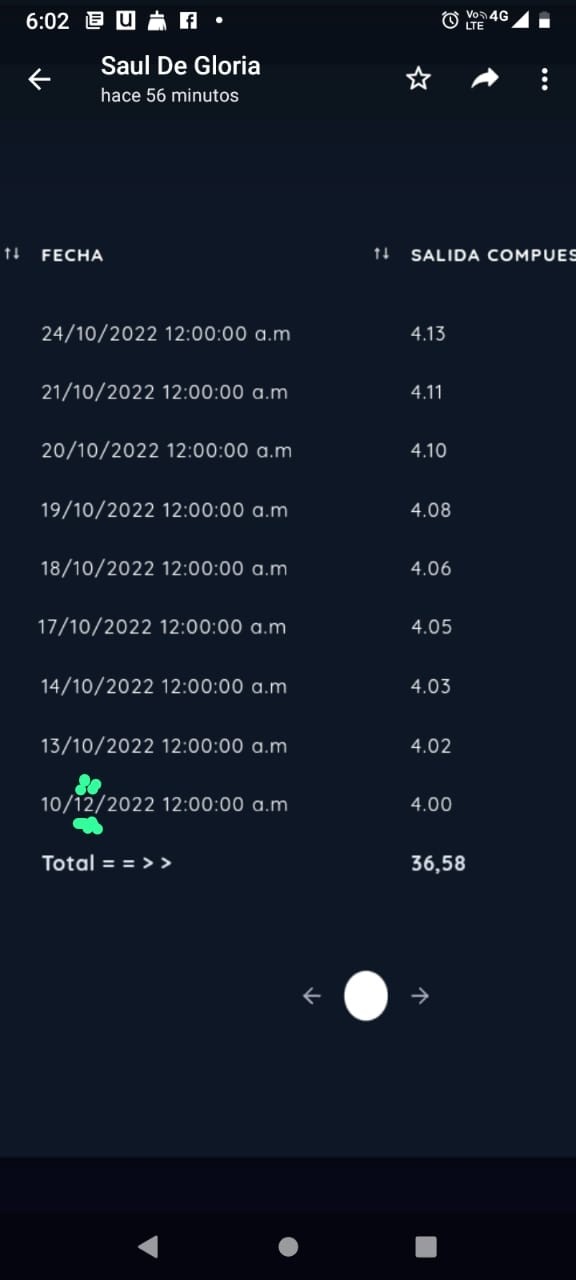The width and height of the screenshot is (576, 1280).
Task: Select the white current page indicator
Action: [366, 995]
